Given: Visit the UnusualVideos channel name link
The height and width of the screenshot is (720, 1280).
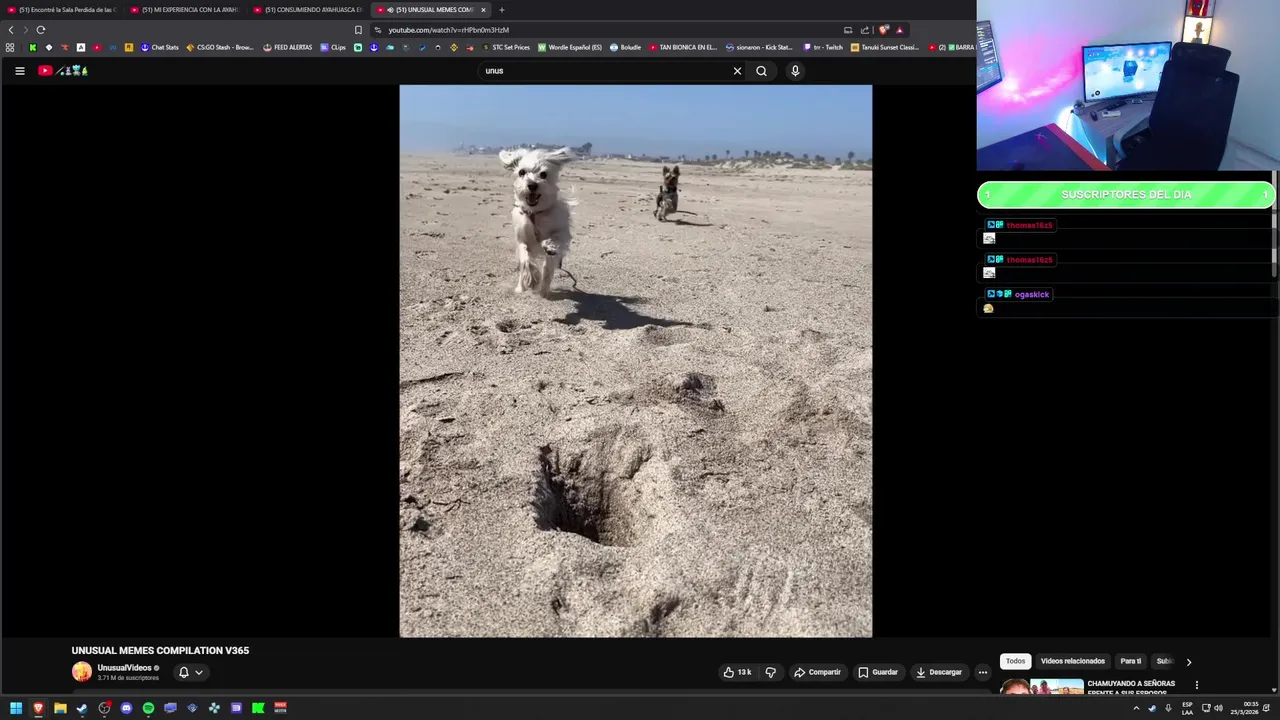Looking at the screenshot, I should (x=124, y=668).
